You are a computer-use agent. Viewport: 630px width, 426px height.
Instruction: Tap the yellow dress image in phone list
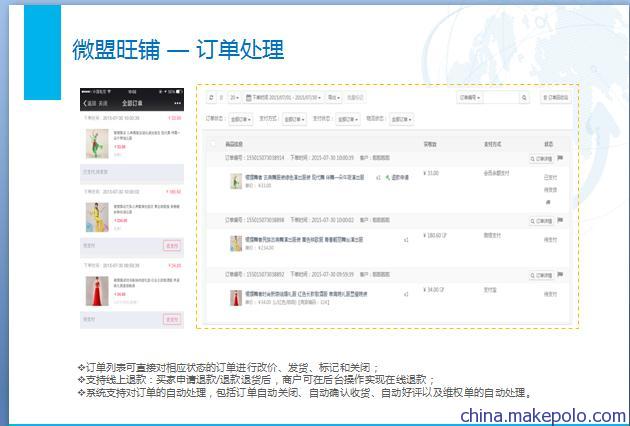point(97,217)
